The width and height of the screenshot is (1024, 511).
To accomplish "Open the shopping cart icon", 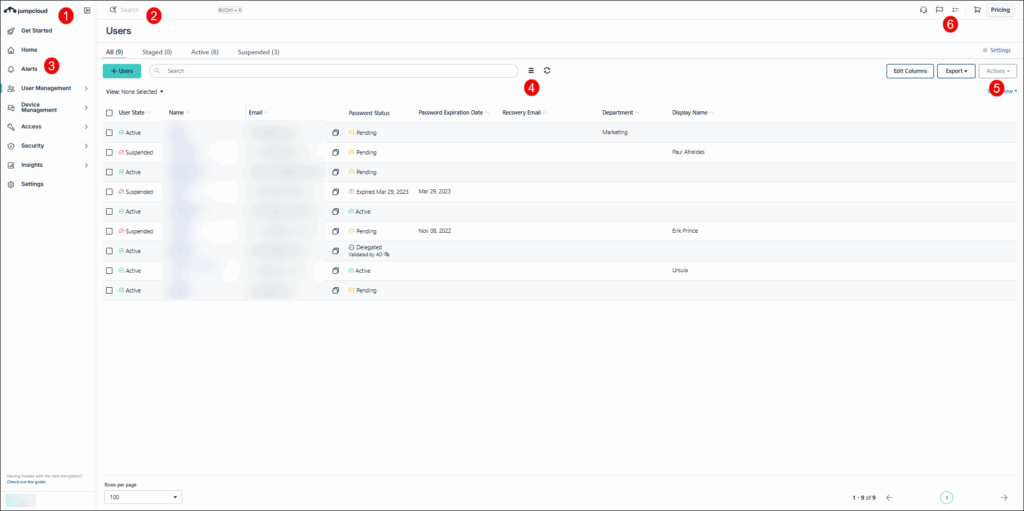I will click(977, 10).
